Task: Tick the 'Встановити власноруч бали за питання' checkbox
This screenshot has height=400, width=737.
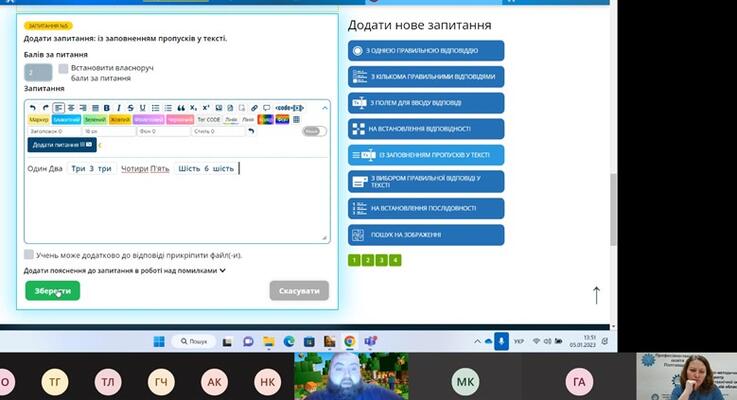Action: tap(63, 69)
